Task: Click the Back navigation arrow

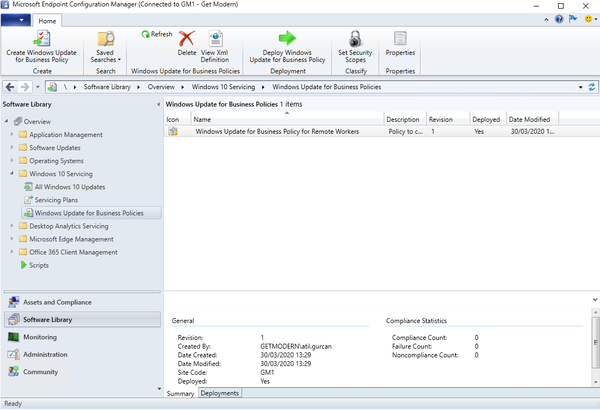Action: (x=10, y=87)
